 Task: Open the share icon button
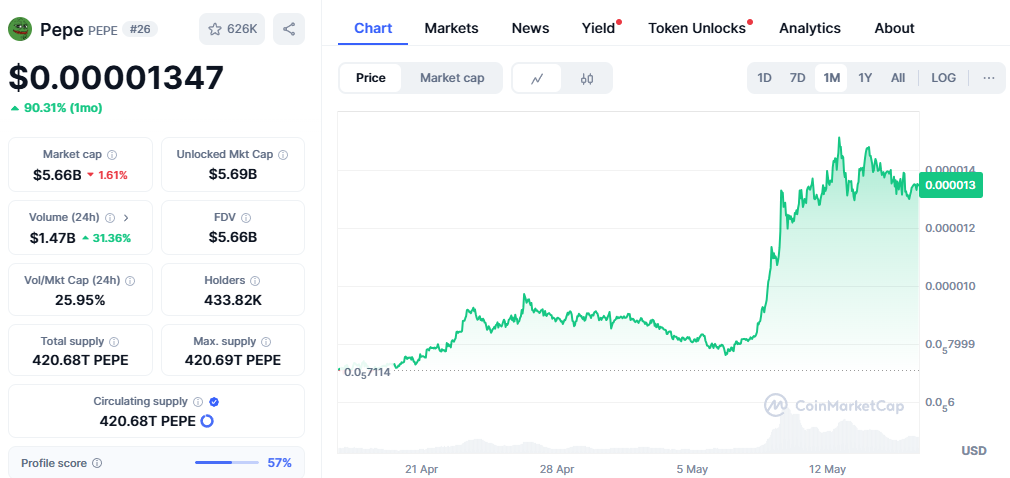289,29
